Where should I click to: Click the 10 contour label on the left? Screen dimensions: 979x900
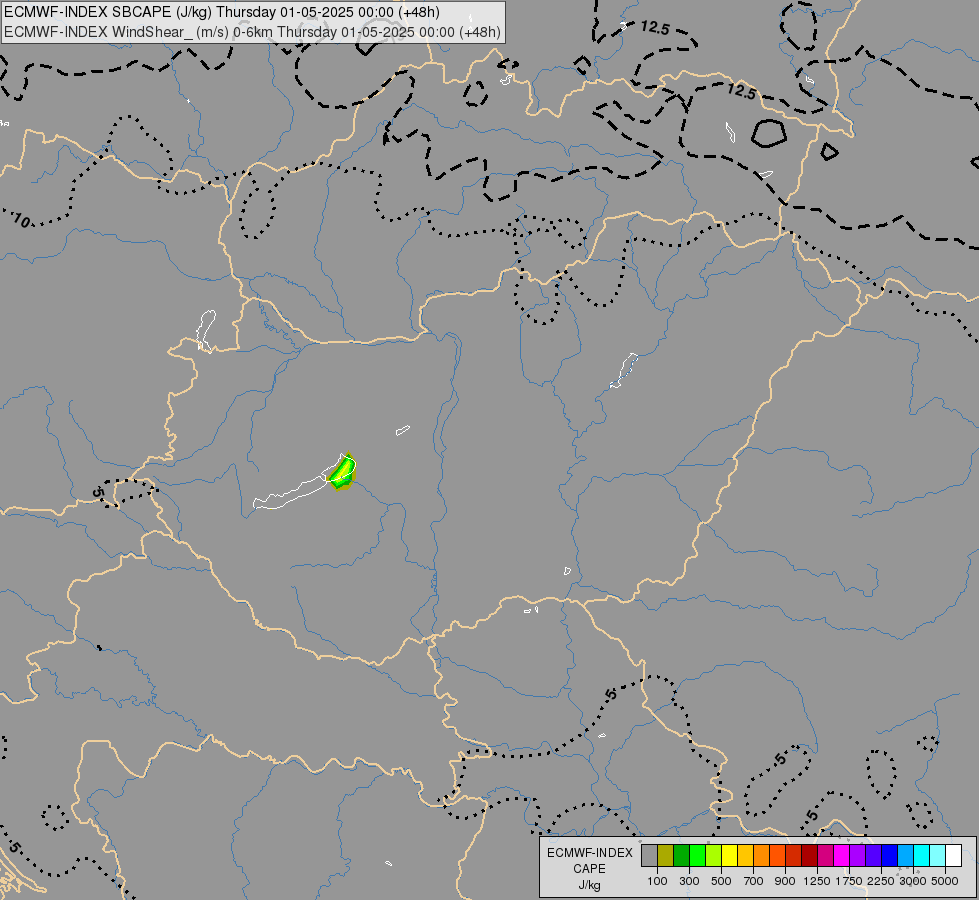coord(21,220)
